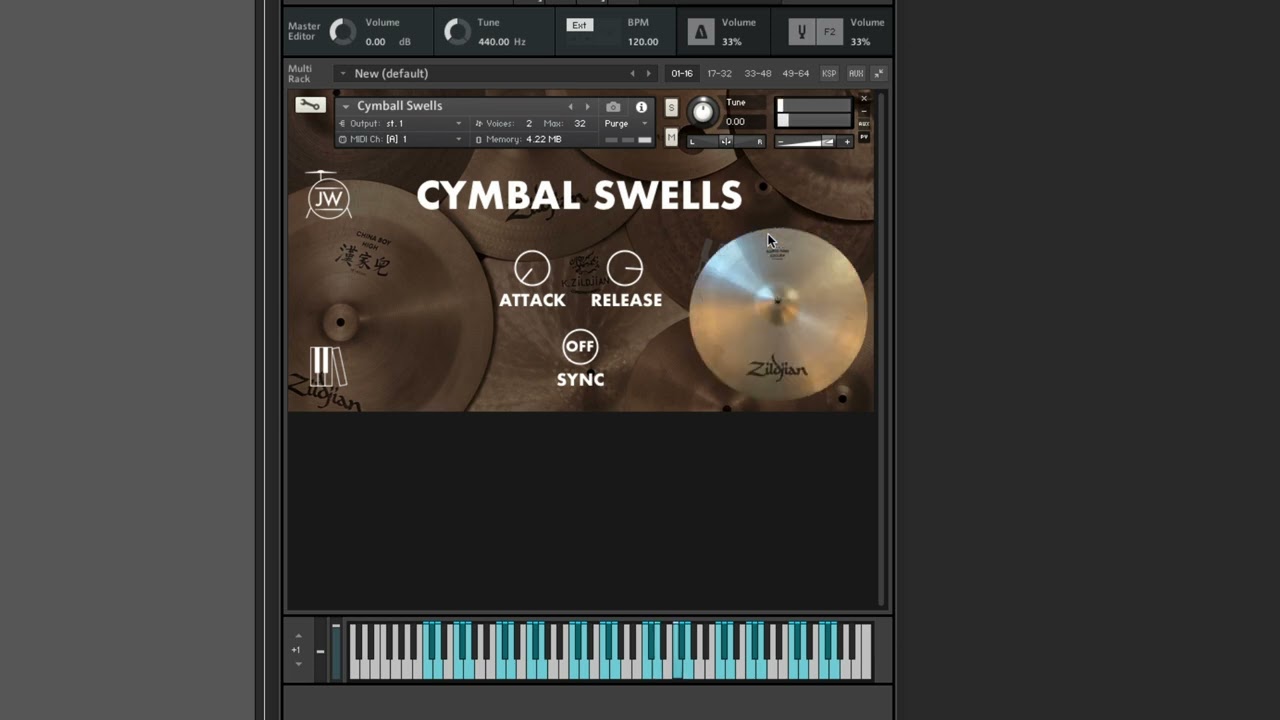Toggle the KSP script panel

829,73
